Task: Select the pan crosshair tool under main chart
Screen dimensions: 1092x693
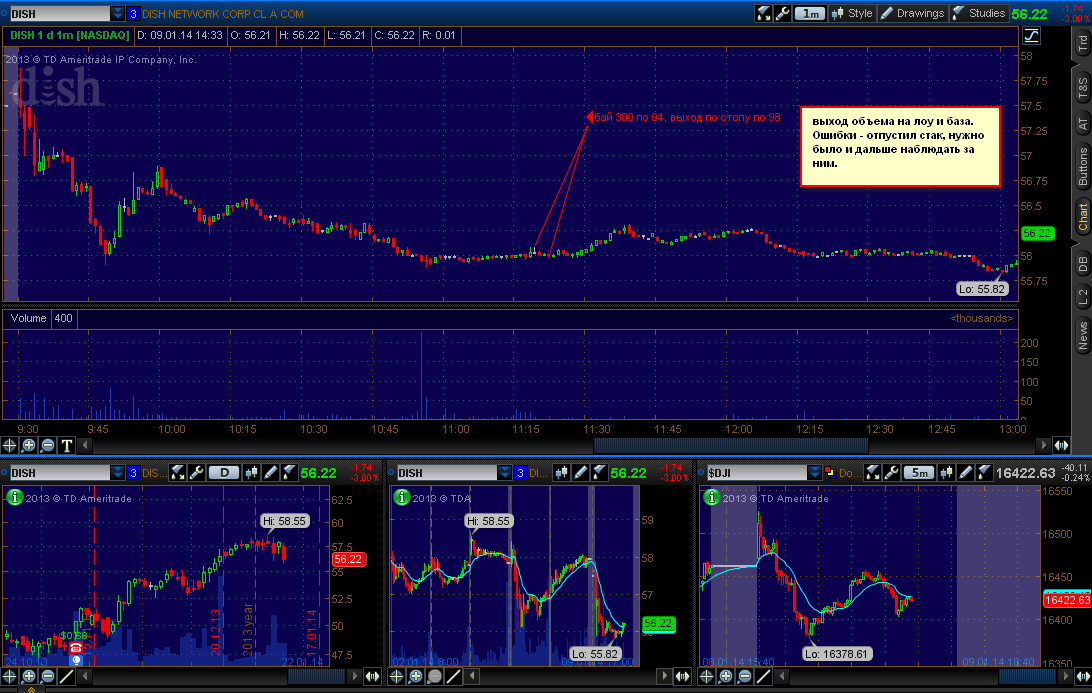Action: 10,445
